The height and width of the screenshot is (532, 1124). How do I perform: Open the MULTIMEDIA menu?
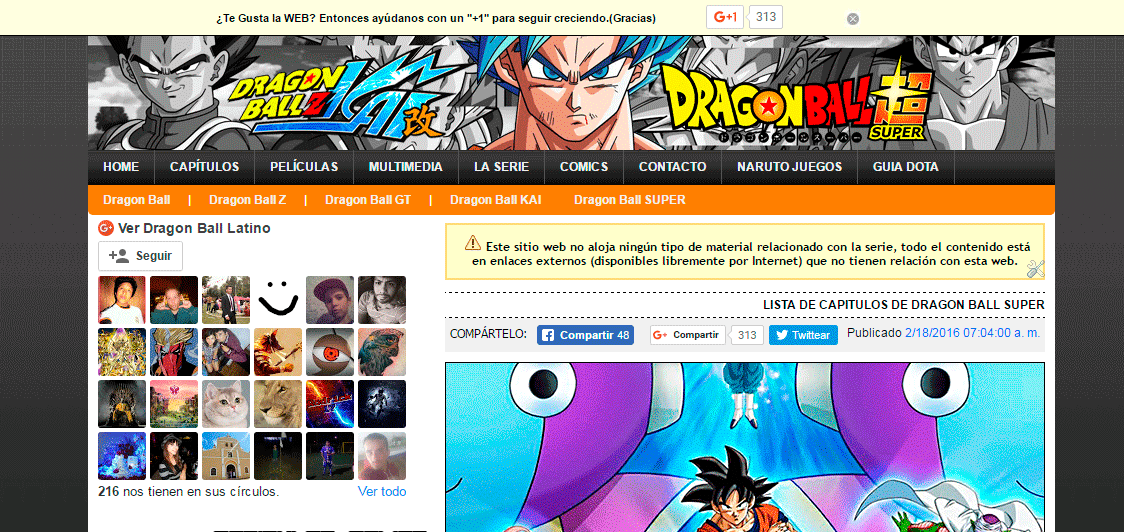406,167
